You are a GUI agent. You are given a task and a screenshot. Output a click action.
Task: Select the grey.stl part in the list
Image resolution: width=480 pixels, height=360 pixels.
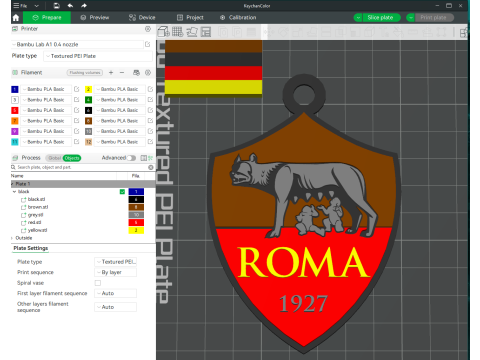pos(35,215)
